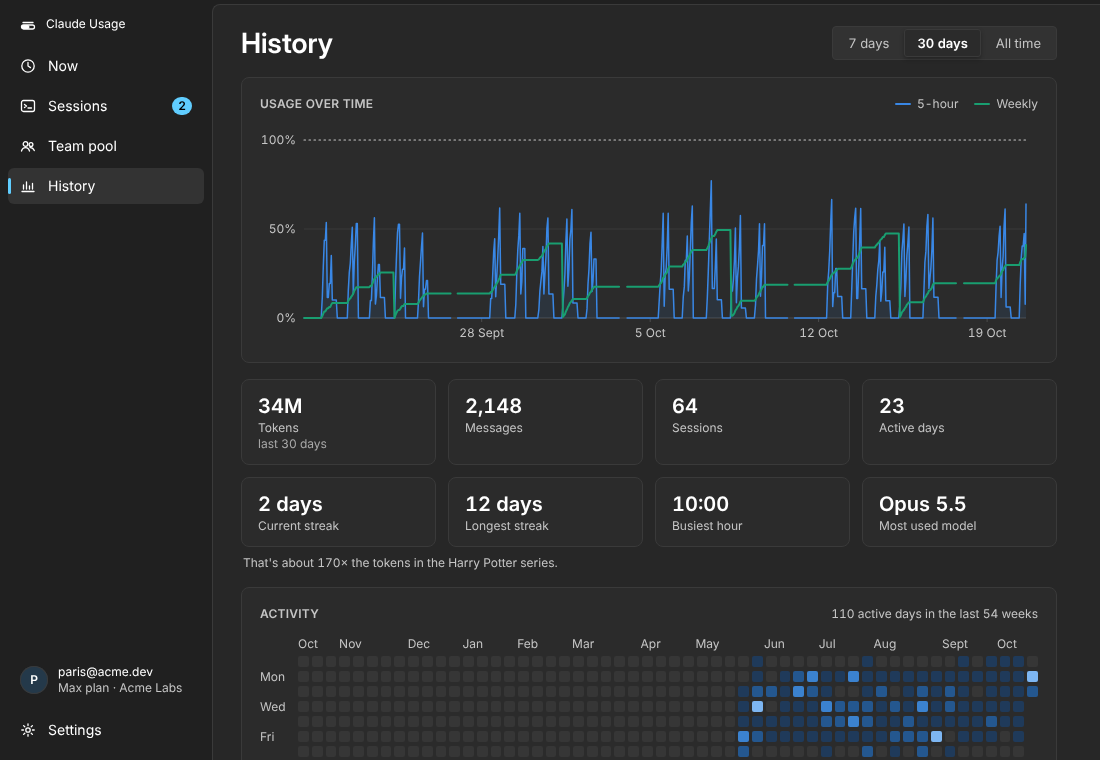Click the paris@acme.dev account email
Viewport: 1100px width, 760px height.
tap(105, 672)
